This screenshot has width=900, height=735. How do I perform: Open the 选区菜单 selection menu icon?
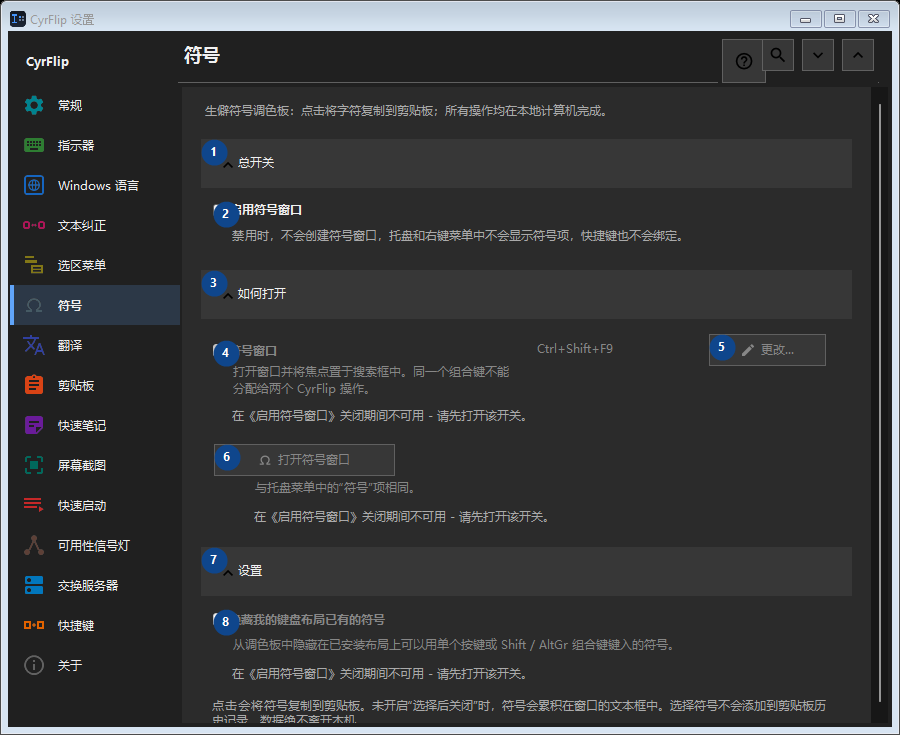(34, 265)
